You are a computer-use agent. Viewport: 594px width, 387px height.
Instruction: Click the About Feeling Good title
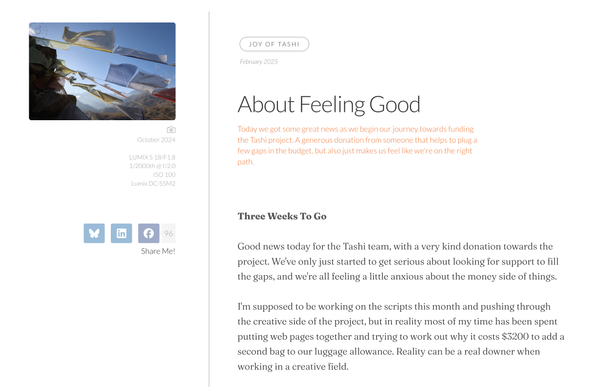point(329,105)
